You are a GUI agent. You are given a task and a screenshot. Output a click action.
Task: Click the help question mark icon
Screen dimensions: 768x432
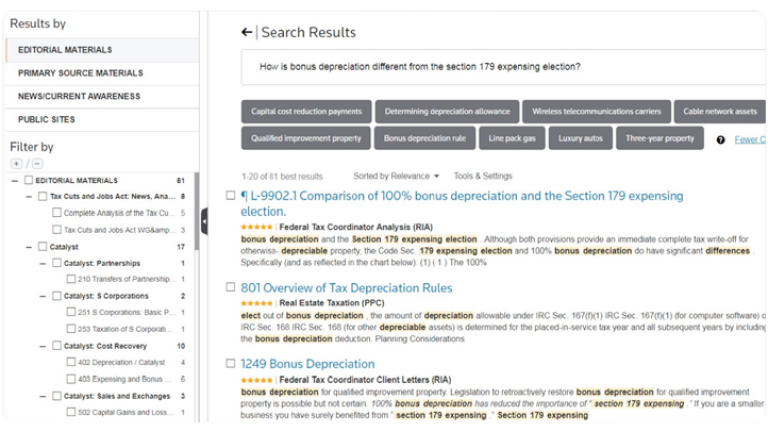click(x=720, y=140)
